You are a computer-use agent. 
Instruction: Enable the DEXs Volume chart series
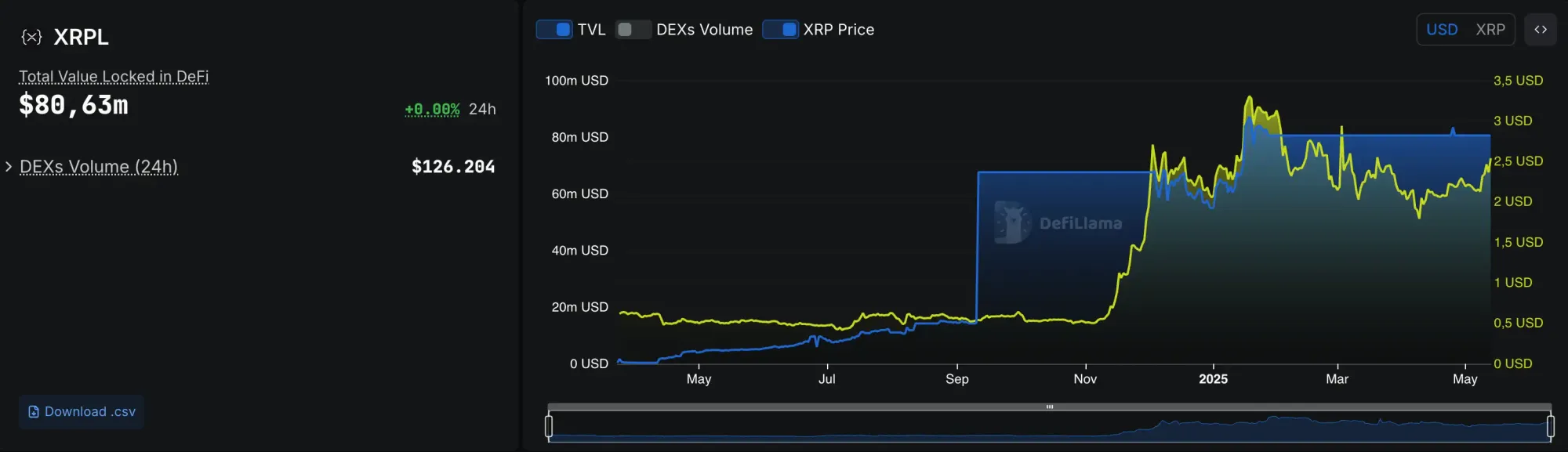pos(633,30)
